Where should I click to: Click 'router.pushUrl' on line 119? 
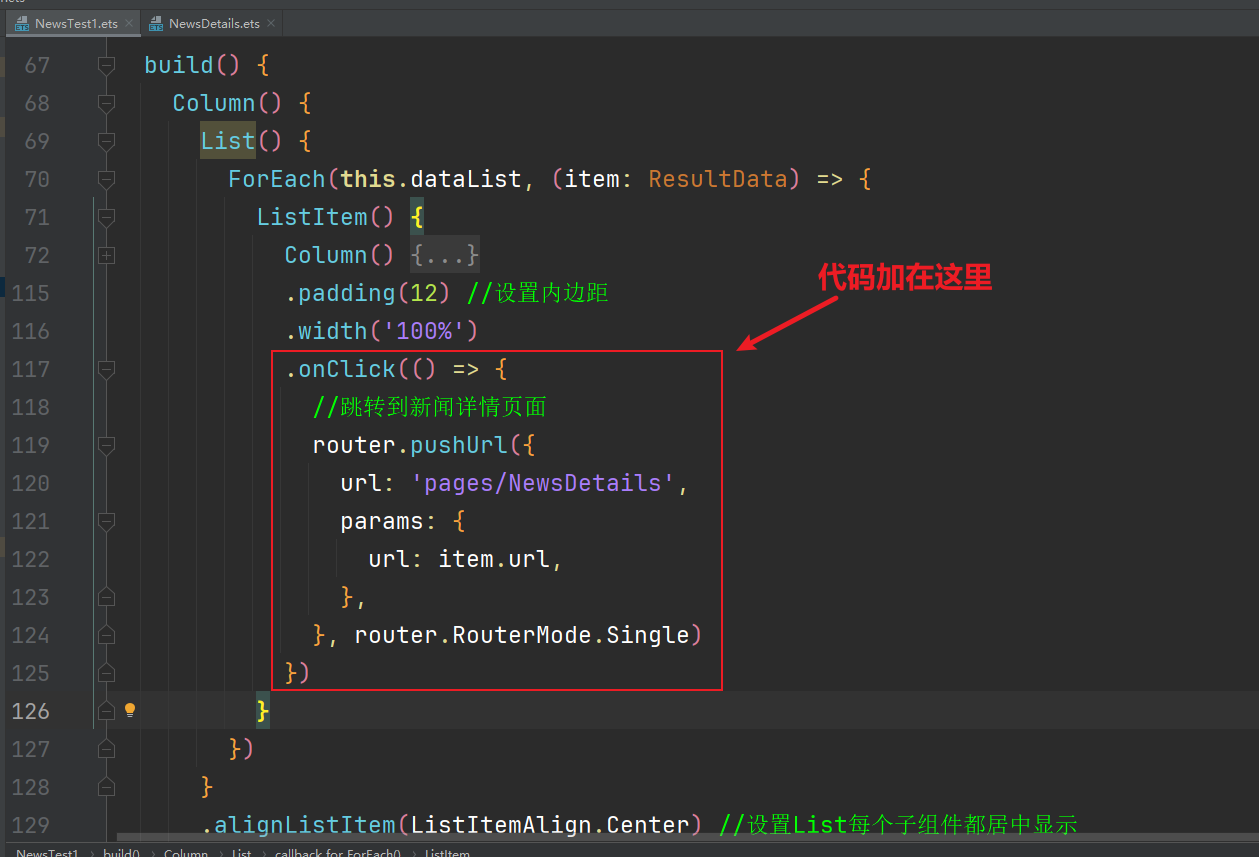pyautogui.click(x=410, y=445)
